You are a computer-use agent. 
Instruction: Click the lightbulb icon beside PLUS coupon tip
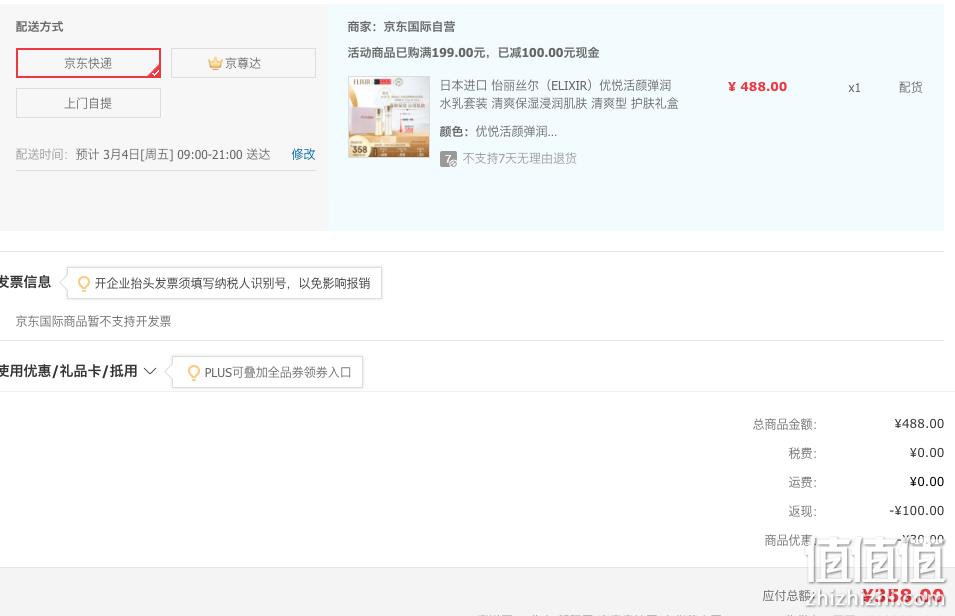click(x=194, y=372)
